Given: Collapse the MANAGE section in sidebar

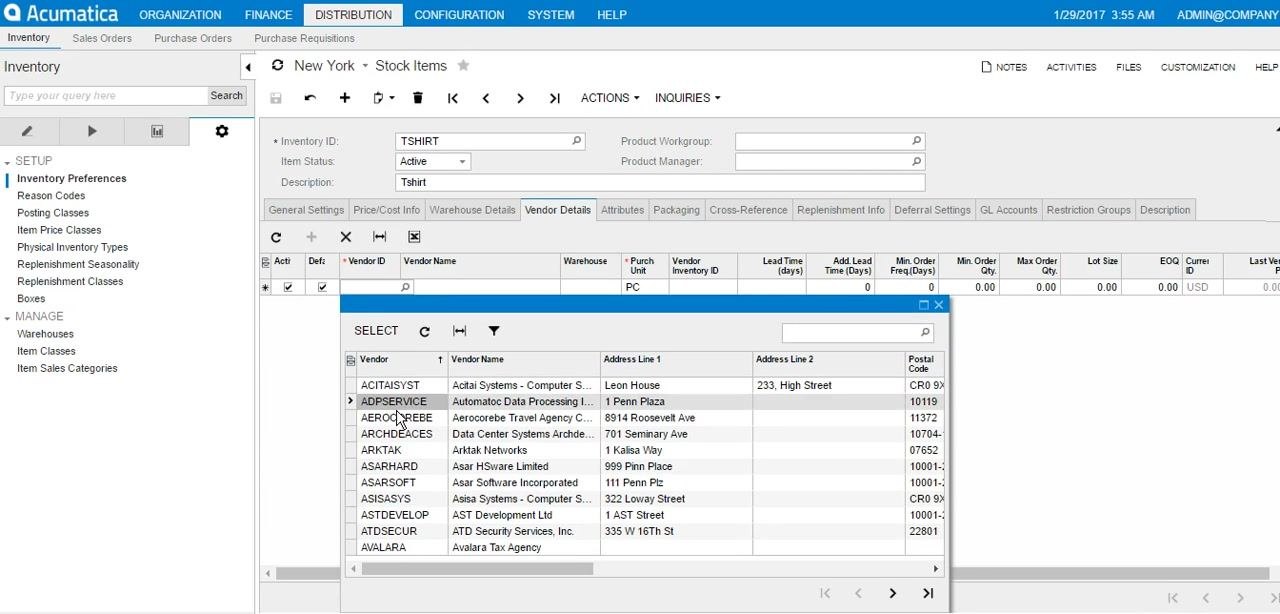Looking at the screenshot, I should pyautogui.click(x=8, y=317).
